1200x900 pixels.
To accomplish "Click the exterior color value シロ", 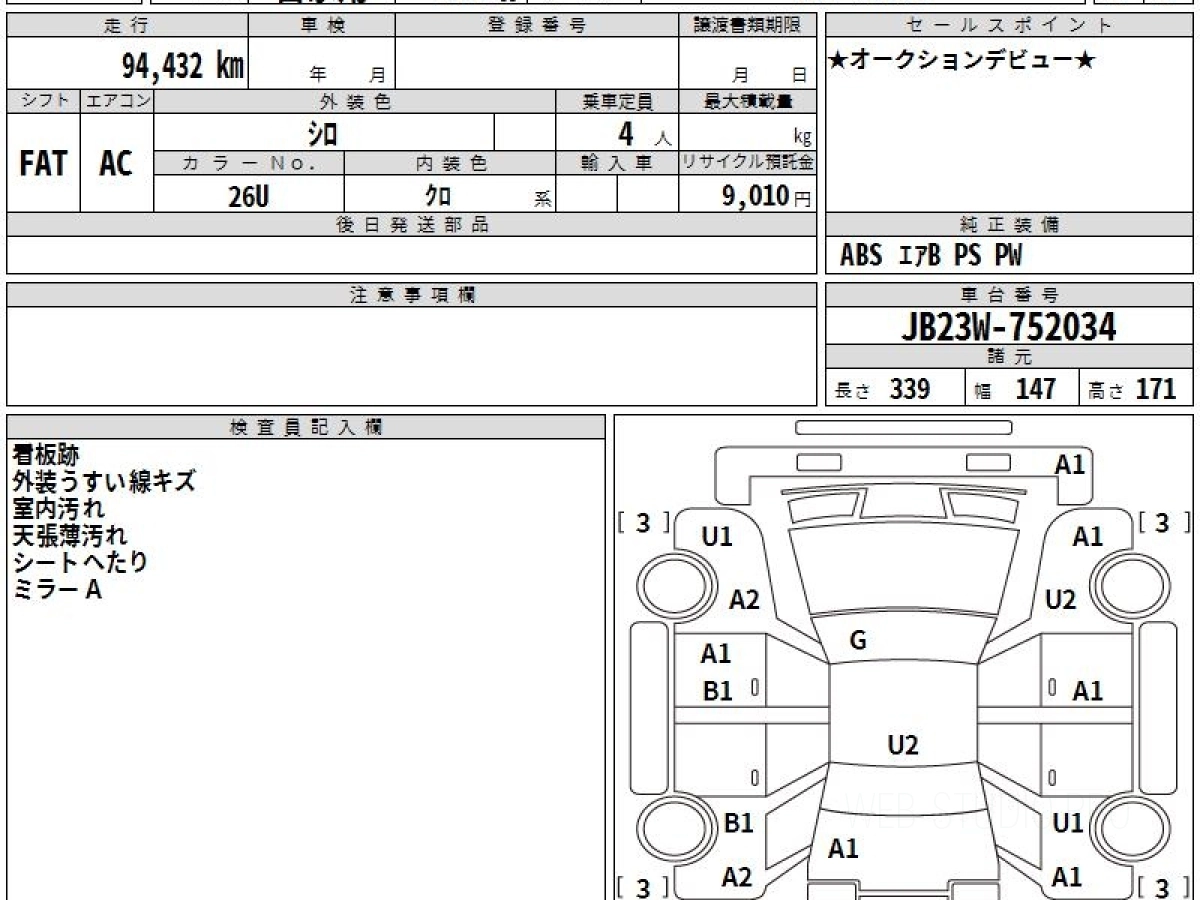I will (323, 133).
